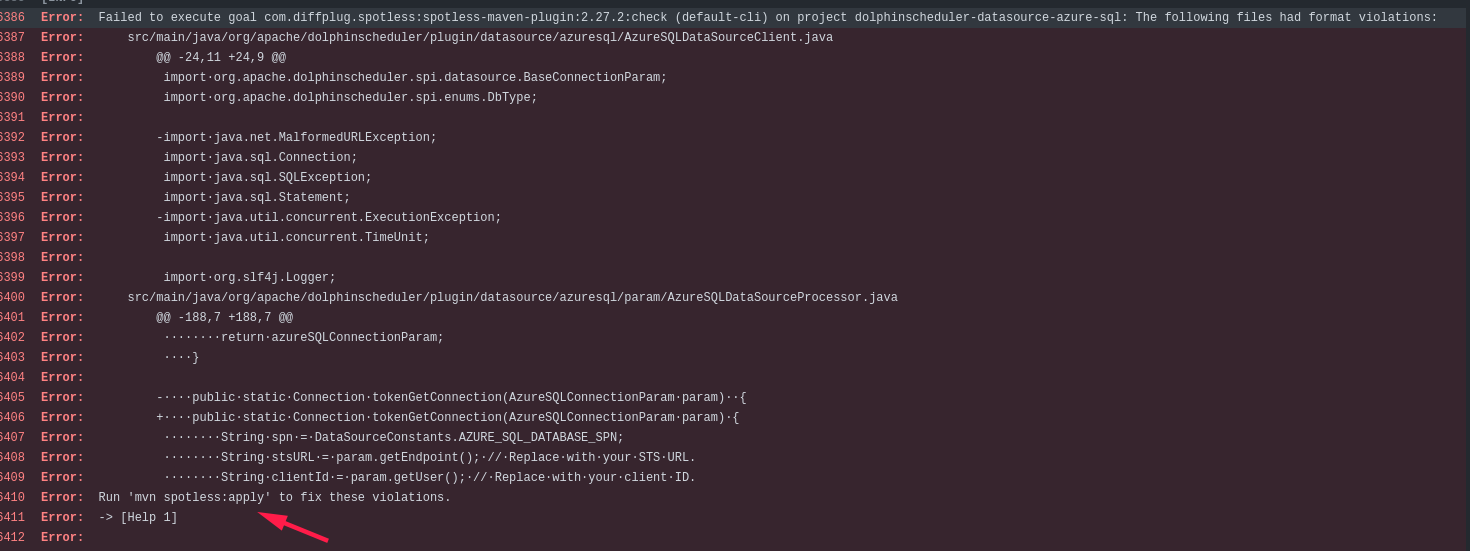Click line number beside ExecutionException import line
The height and width of the screenshot is (551, 1470).
point(12,218)
